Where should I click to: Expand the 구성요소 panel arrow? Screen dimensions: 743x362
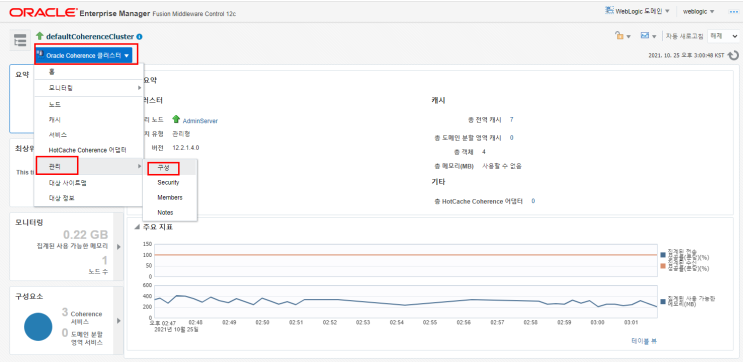[118, 321]
